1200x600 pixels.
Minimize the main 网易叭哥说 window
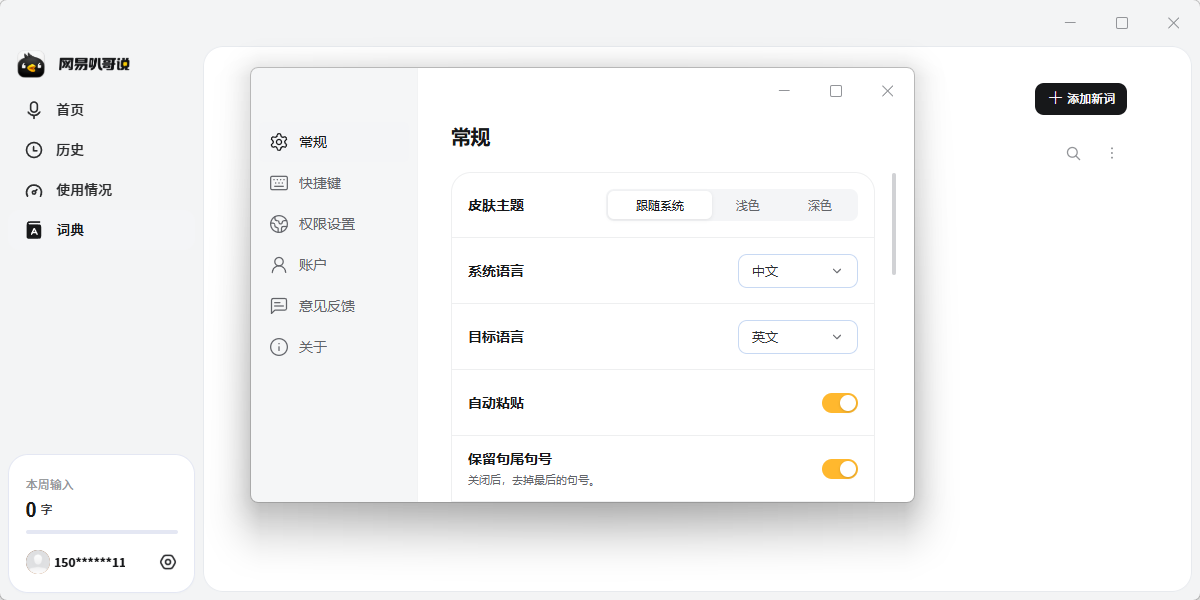1071,23
